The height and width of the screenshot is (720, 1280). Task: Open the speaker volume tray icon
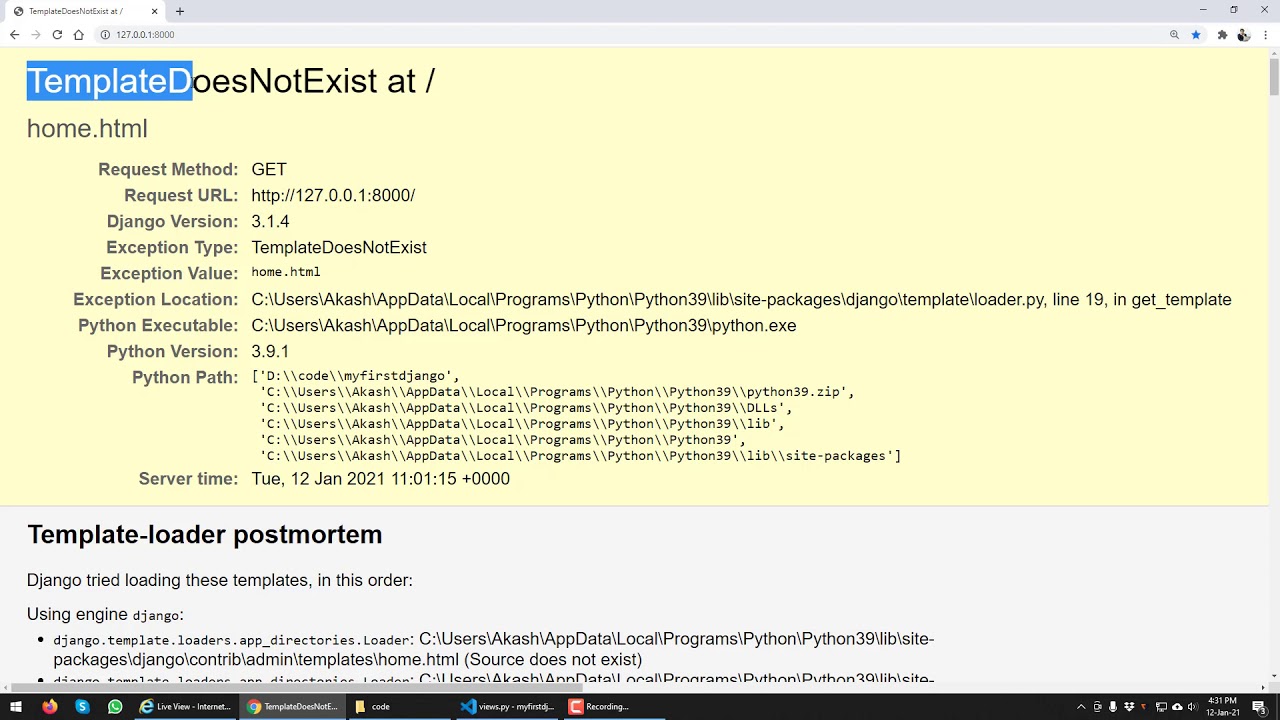1192,707
